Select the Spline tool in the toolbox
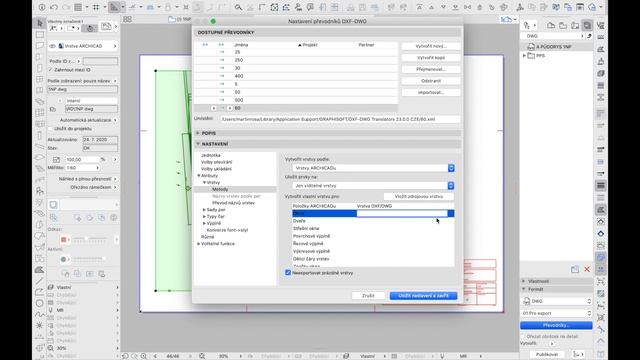This screenshot has width=640, height=360. point(40,314)
